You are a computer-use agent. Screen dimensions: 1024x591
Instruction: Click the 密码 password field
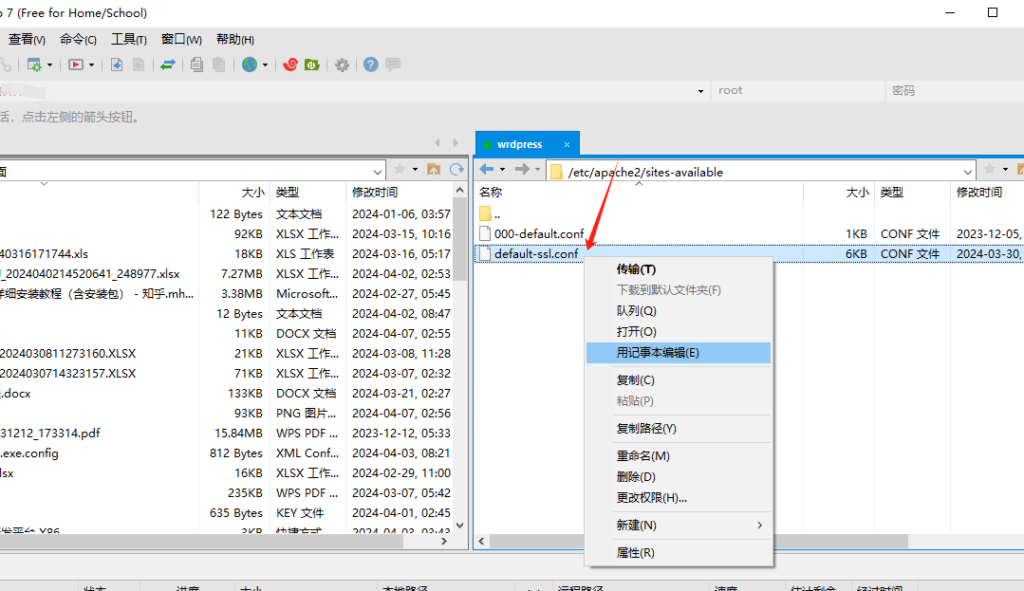955,91
